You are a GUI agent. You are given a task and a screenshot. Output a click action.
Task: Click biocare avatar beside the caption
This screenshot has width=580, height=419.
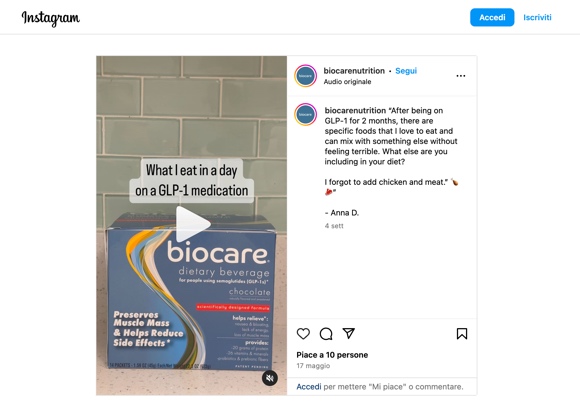(x=306, y=115)
